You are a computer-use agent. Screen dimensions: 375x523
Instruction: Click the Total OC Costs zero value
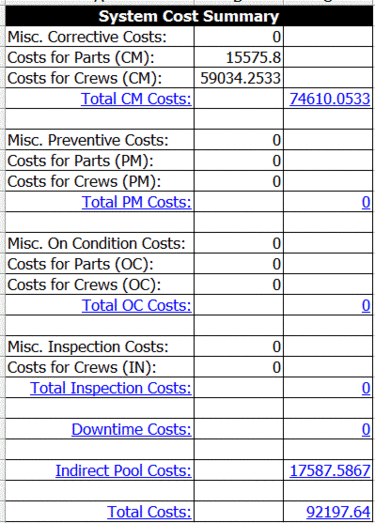click(366, 306)
